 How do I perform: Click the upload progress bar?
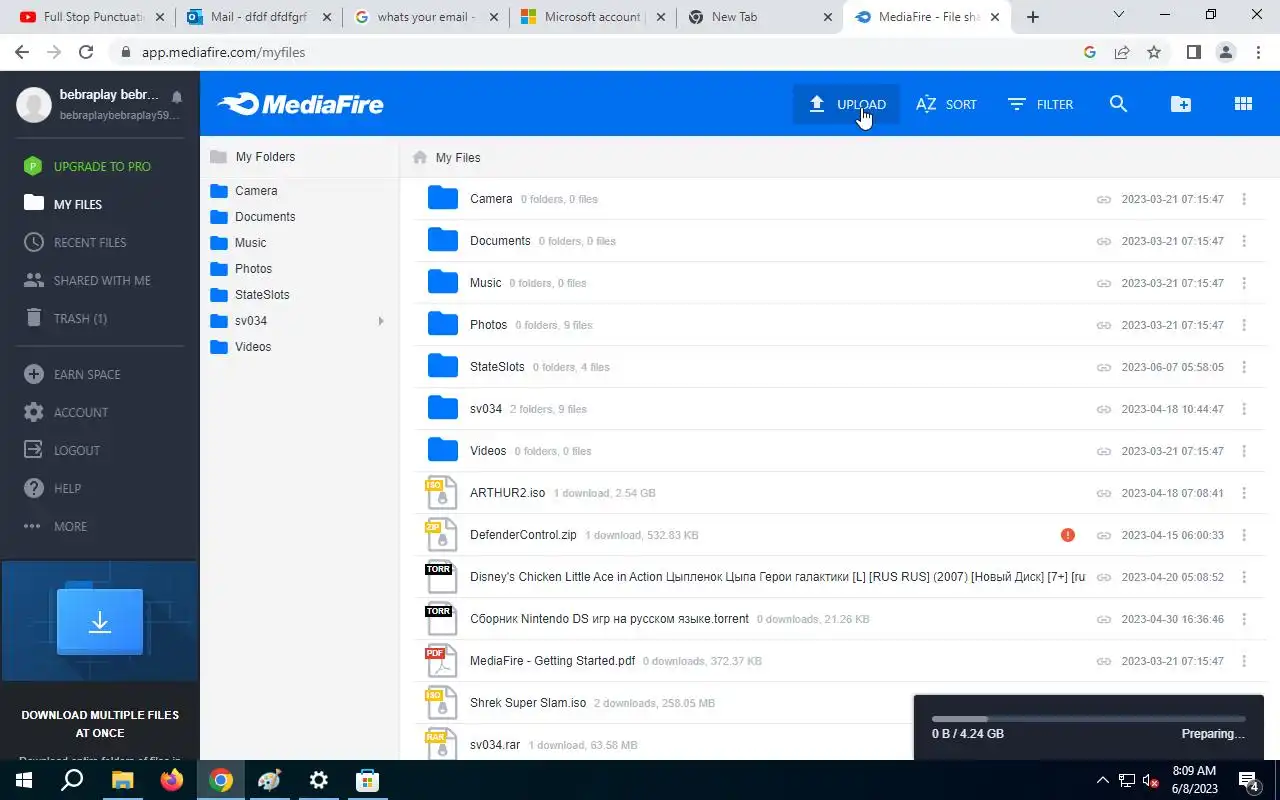point(1088,718)
